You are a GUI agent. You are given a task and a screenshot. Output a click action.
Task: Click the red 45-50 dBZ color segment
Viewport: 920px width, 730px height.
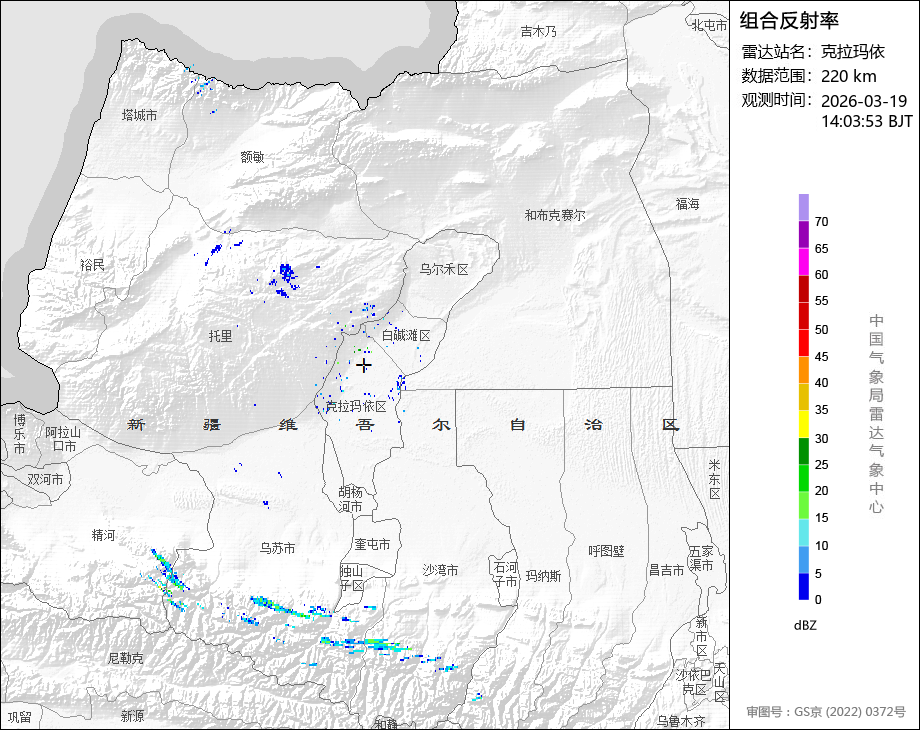pos(804,343)
